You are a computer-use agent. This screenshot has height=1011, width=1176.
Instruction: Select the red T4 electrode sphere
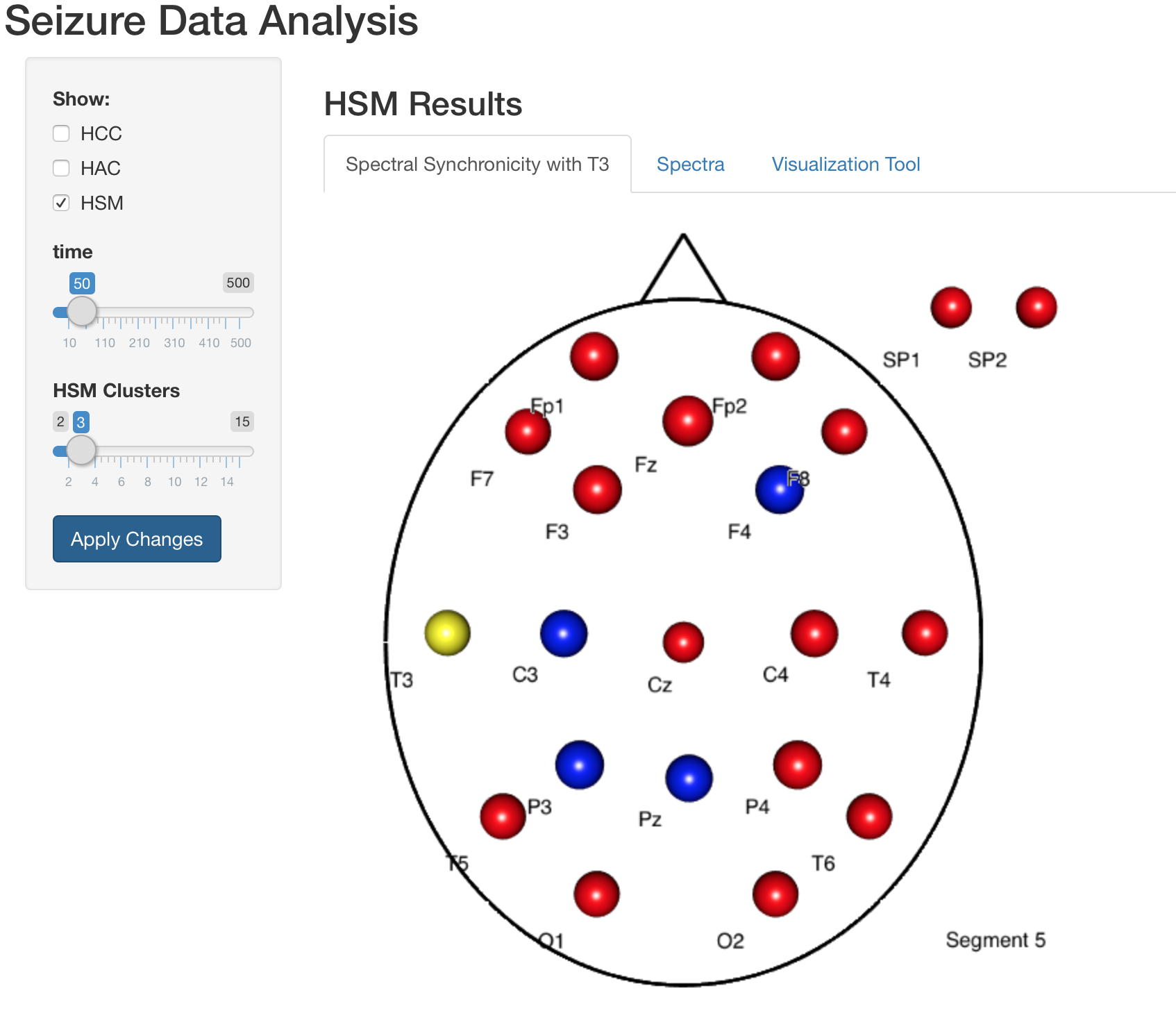tap(925, 633)
